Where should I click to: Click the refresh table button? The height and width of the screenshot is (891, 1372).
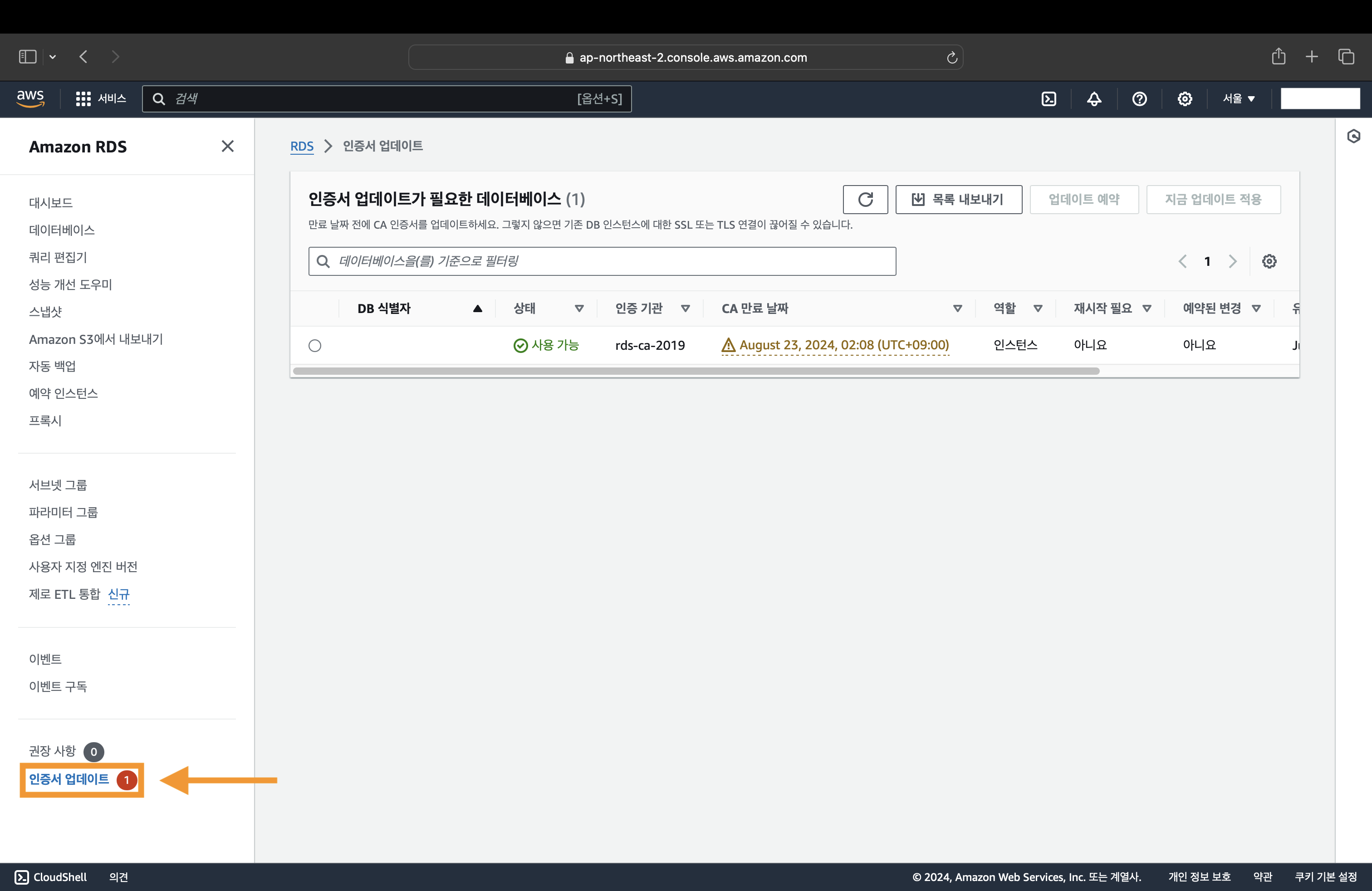pos(865,200)
